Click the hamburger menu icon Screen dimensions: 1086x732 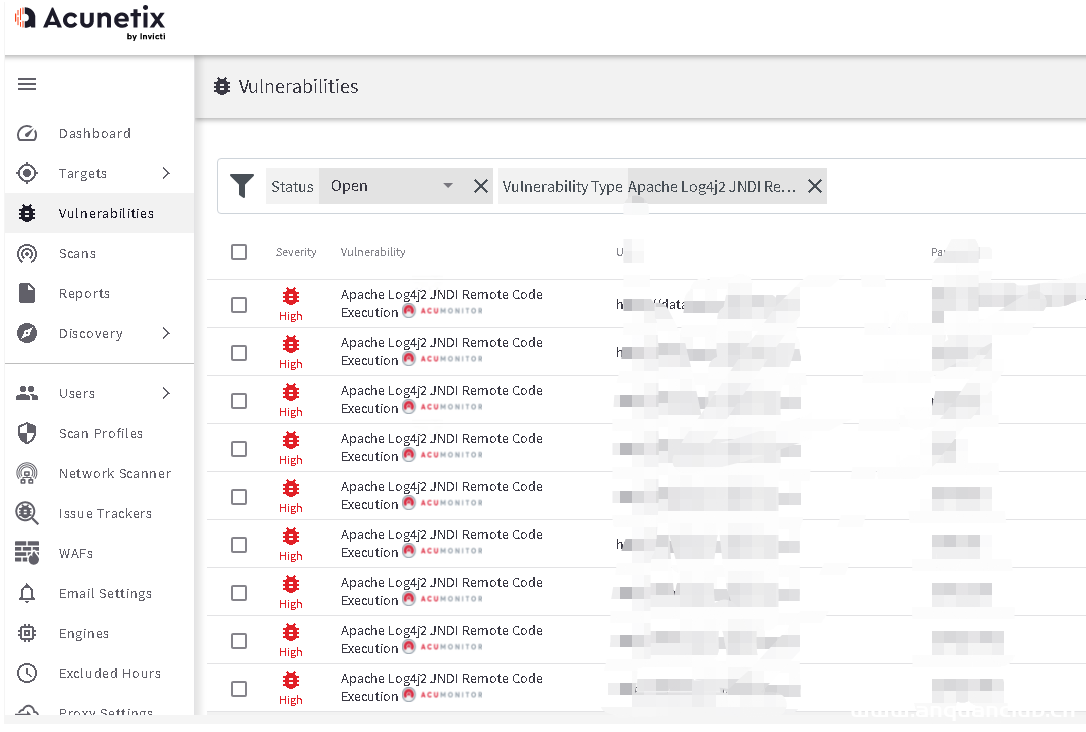click(27, 84)
